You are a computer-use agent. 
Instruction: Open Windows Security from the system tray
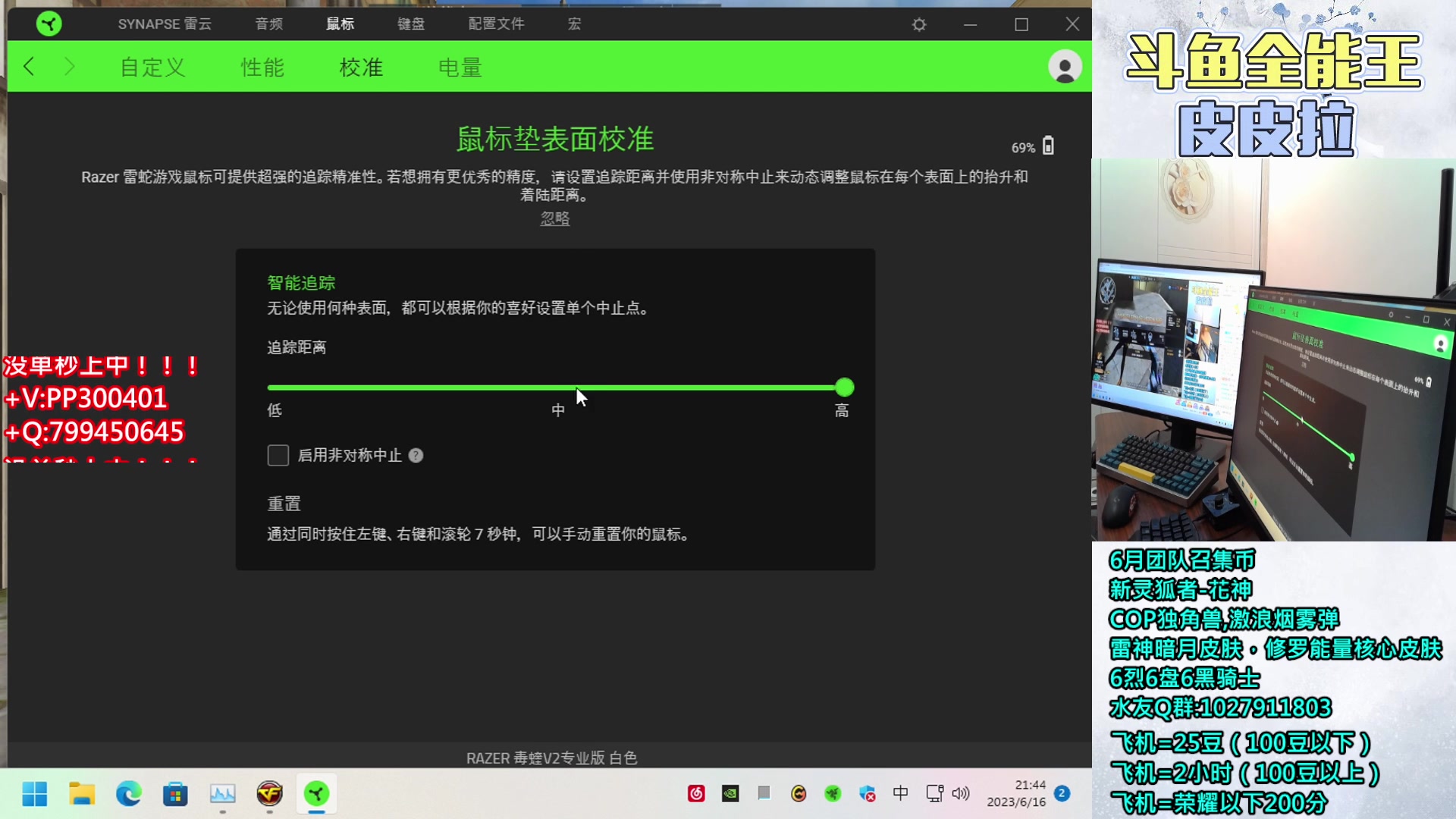click(x=867, y=793)
